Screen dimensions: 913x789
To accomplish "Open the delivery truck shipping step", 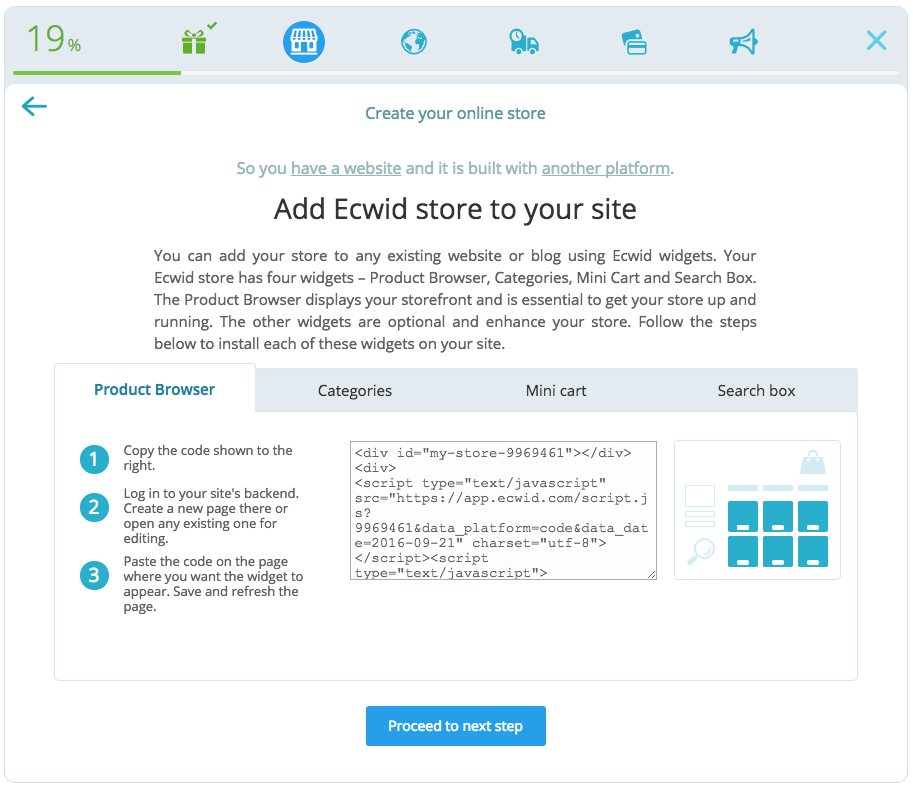I will coord(523,42).
